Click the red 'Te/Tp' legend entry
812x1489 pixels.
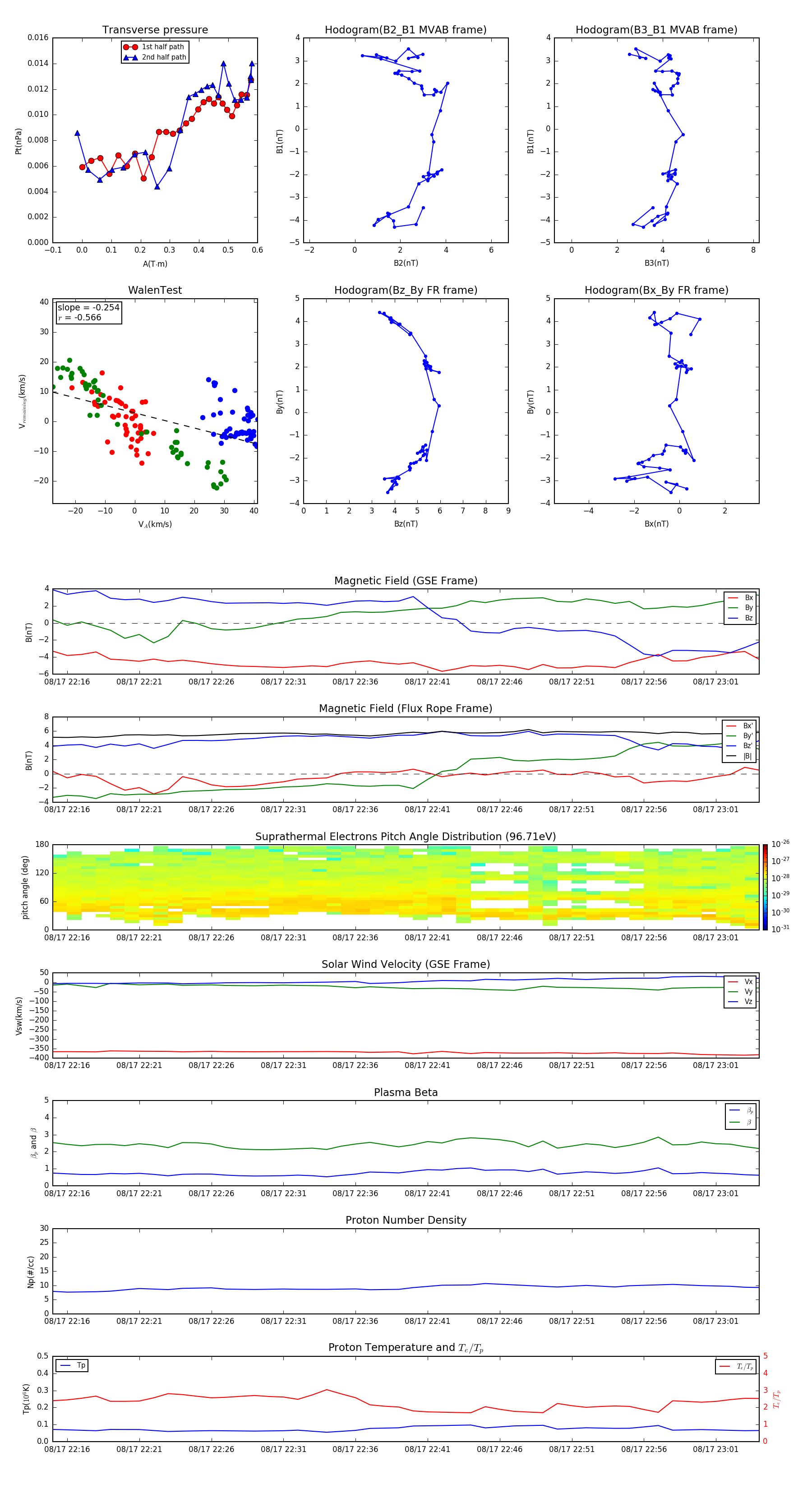pos(736,1366)
